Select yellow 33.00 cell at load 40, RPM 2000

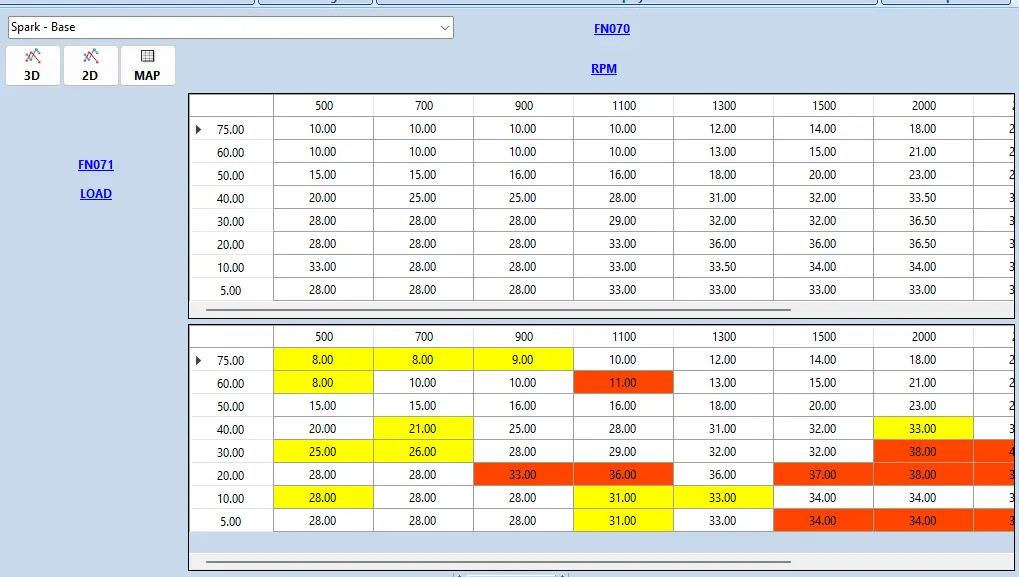coord(923,429)
